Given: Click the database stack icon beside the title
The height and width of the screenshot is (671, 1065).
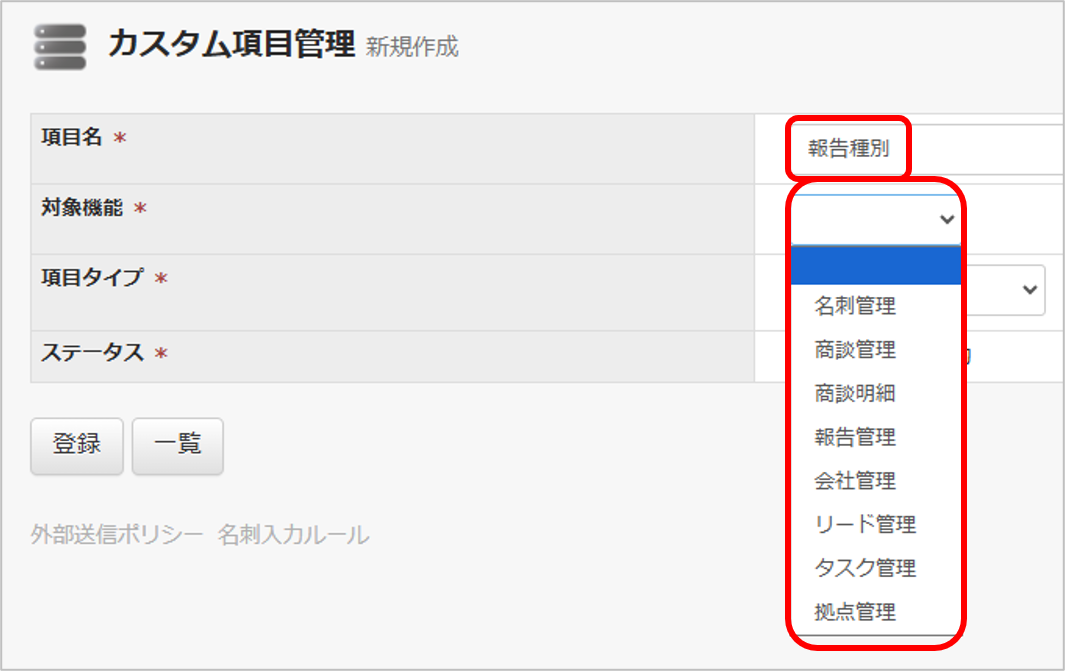Looking at the screenshot, I should (x=60, y=47).
